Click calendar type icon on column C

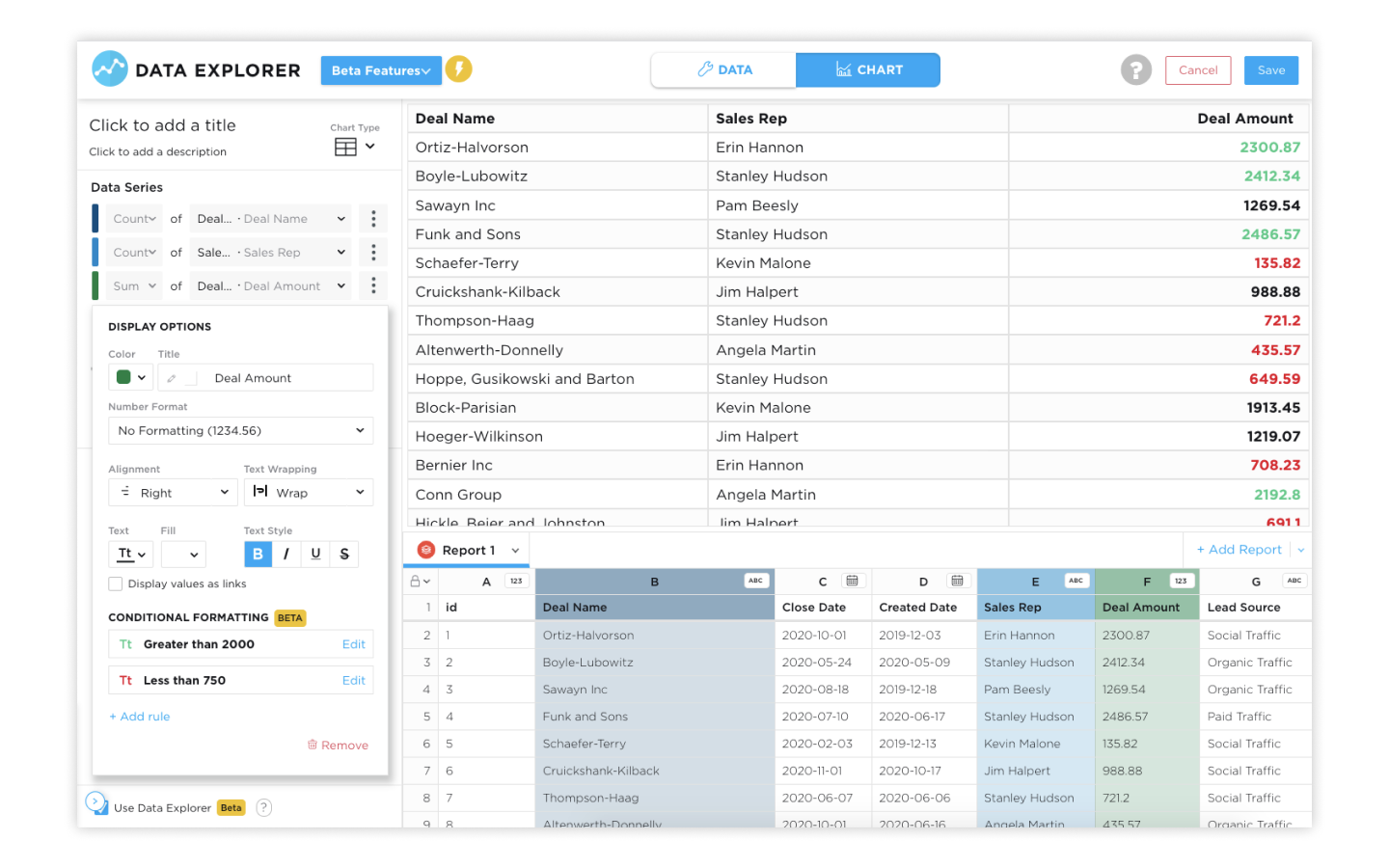(852, 582)
